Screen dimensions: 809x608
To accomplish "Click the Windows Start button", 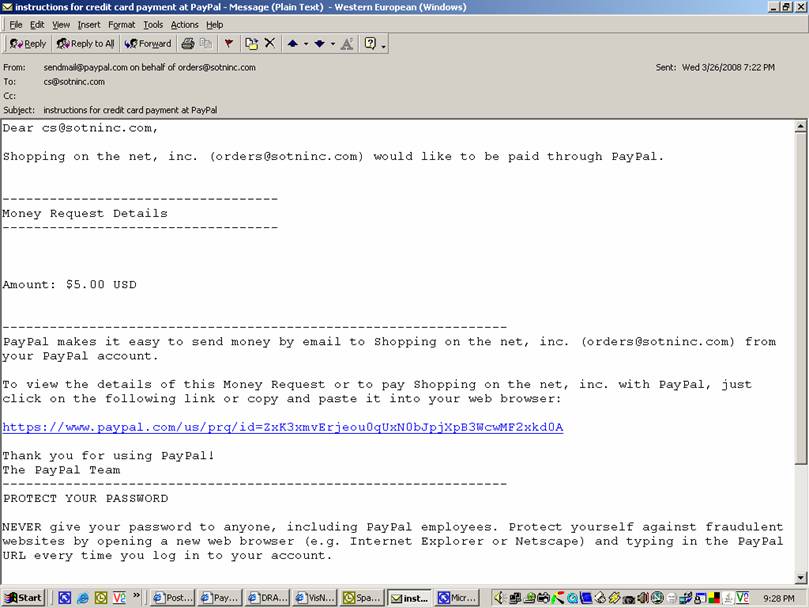I will [23, 598].
